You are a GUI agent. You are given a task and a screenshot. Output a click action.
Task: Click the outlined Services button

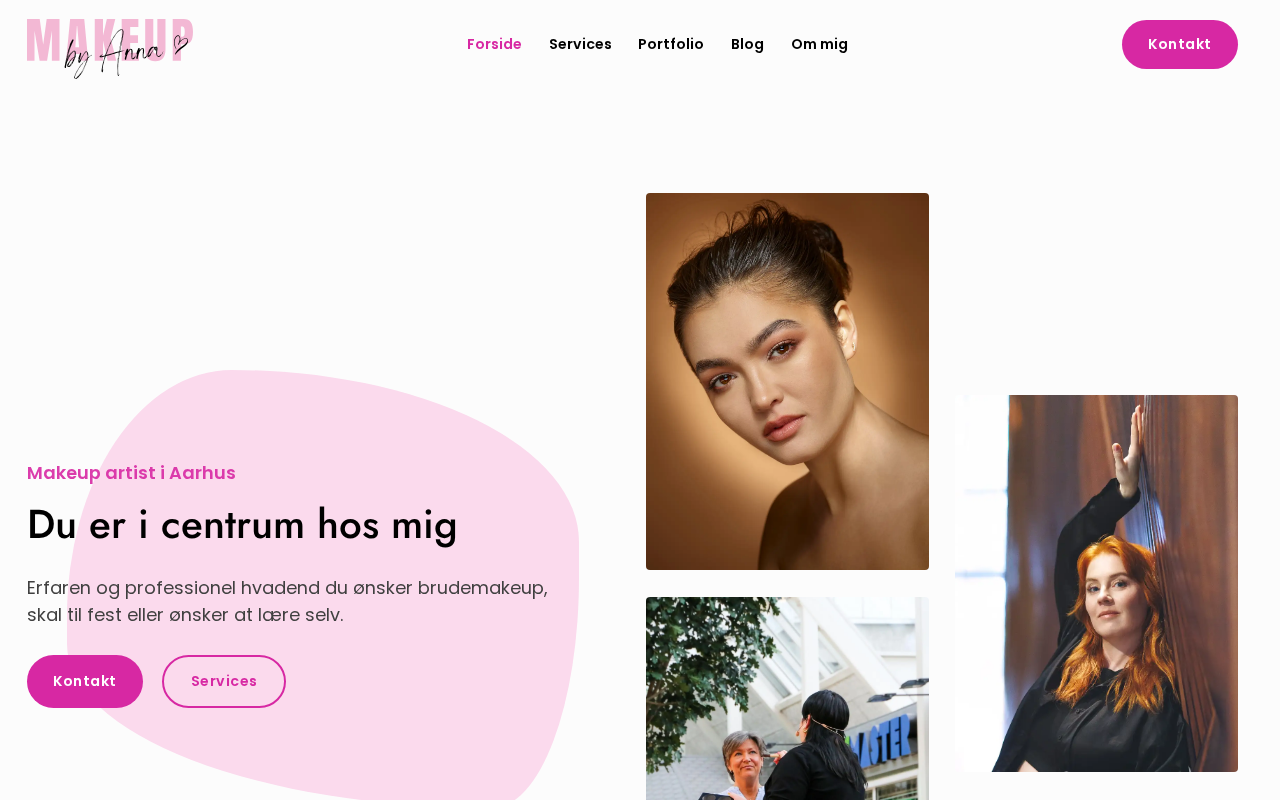tap(224, 681)
